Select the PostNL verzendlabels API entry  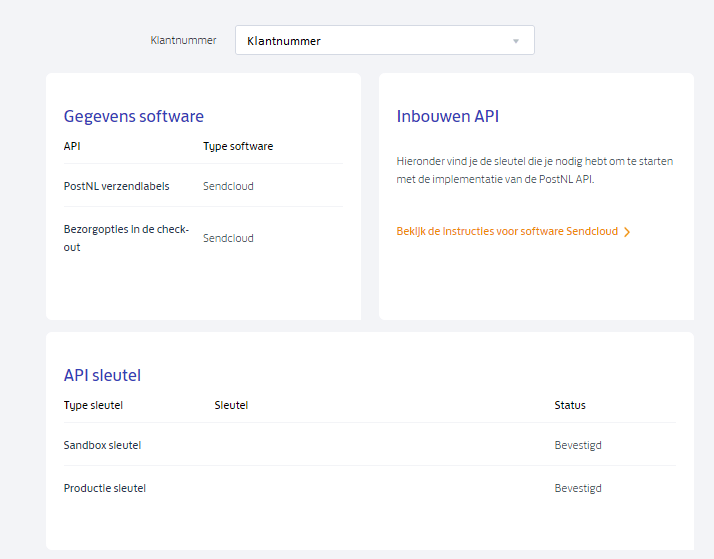coord(116,186)
